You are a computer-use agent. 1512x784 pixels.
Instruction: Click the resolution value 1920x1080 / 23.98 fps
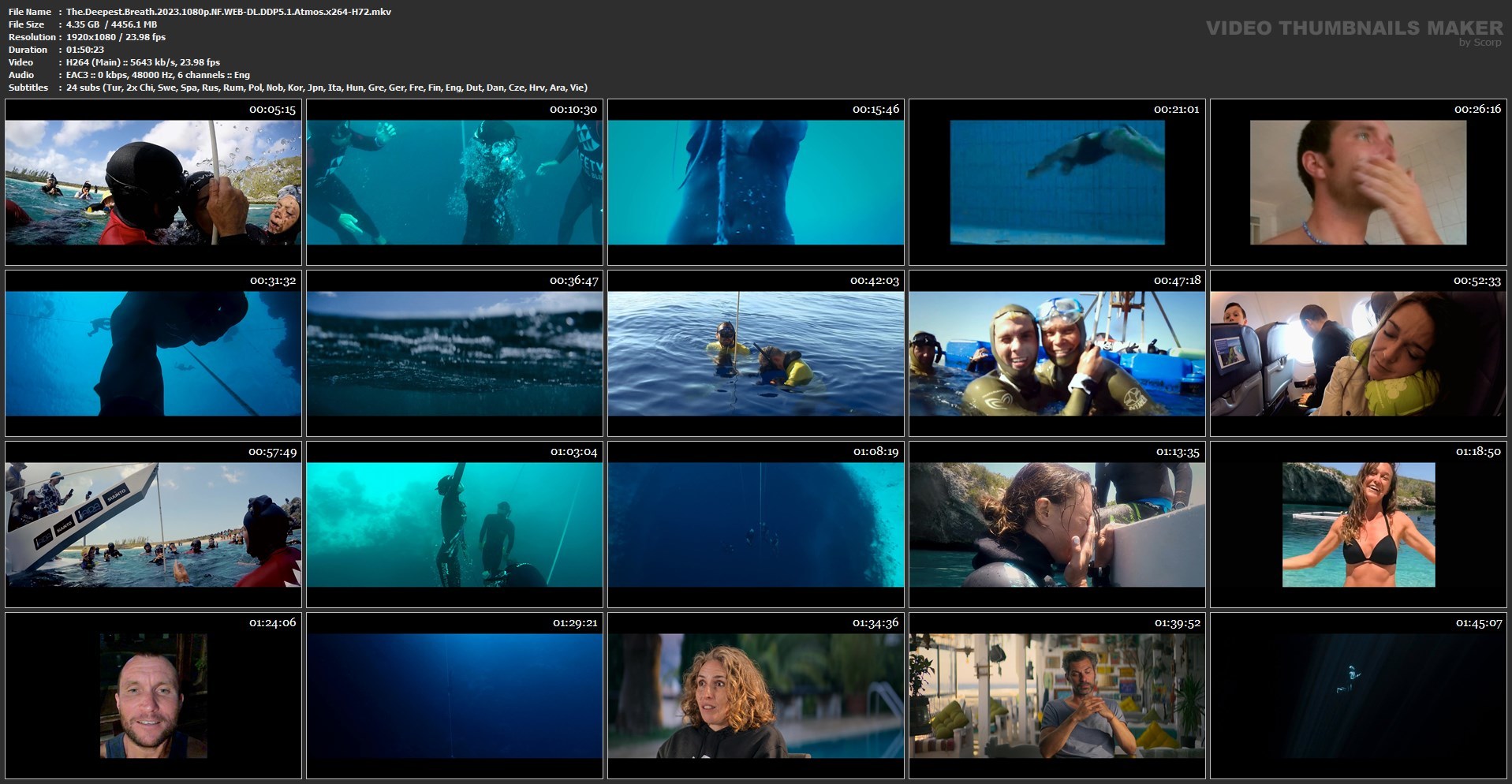(116, 37)
